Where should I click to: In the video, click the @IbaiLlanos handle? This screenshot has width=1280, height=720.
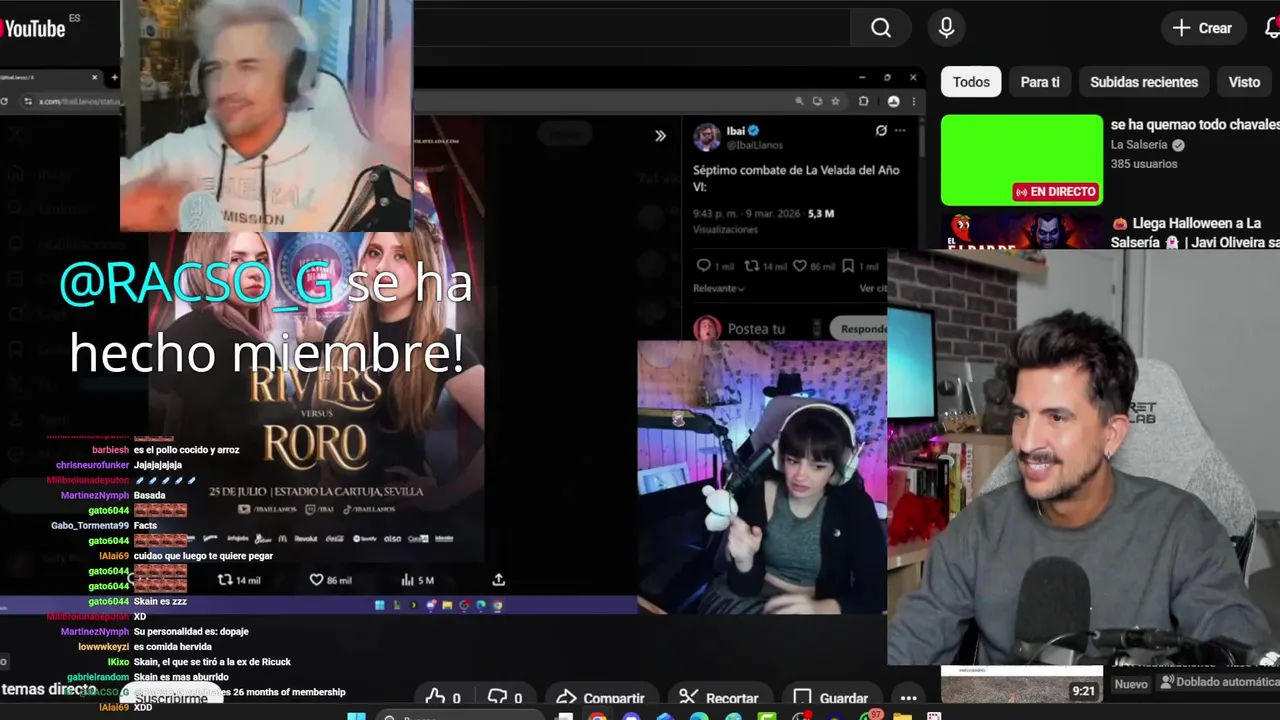coord(754,145)
